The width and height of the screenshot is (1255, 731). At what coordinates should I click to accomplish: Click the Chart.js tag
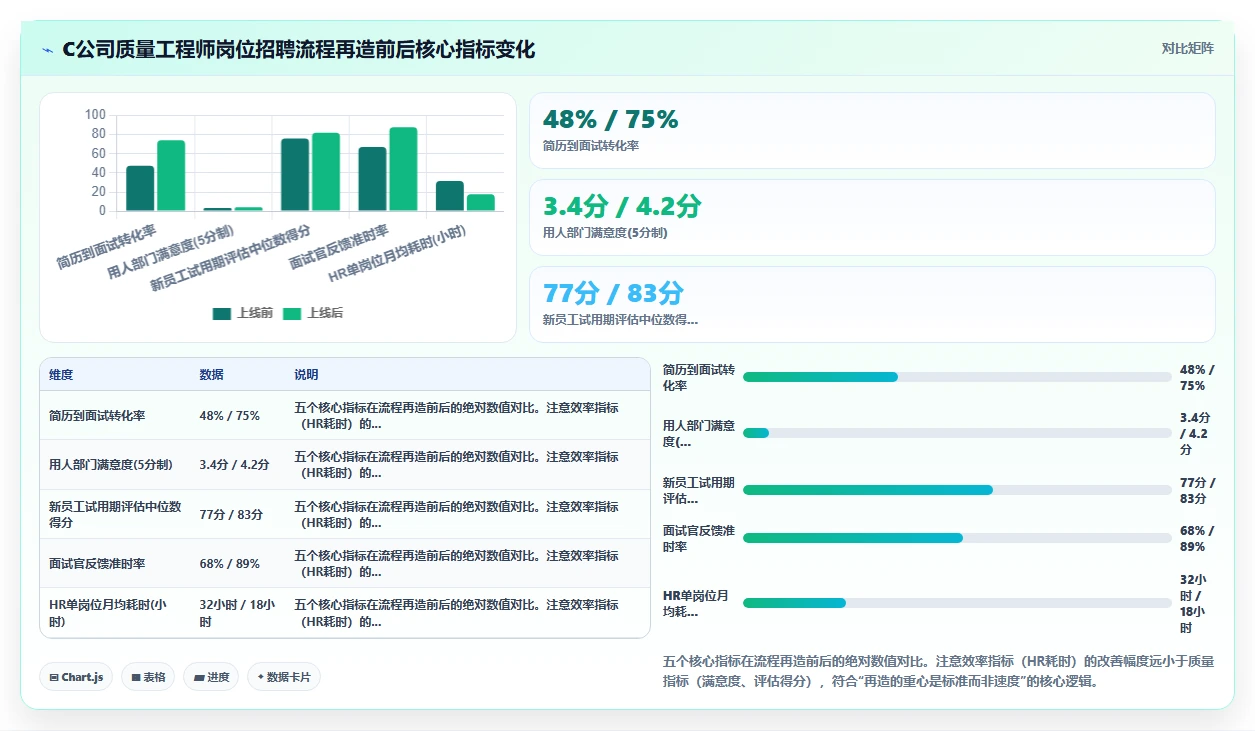point(77,677)
